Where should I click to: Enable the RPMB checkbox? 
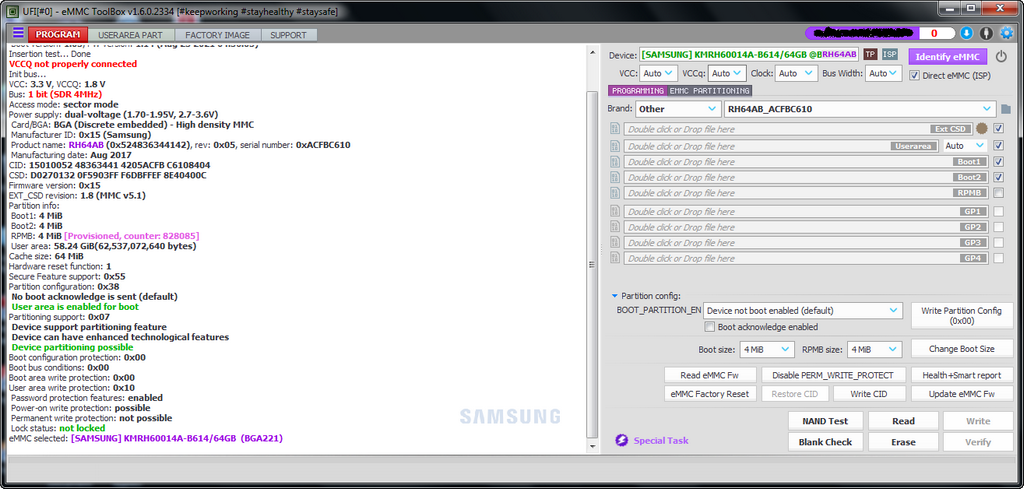coord(999,193)
